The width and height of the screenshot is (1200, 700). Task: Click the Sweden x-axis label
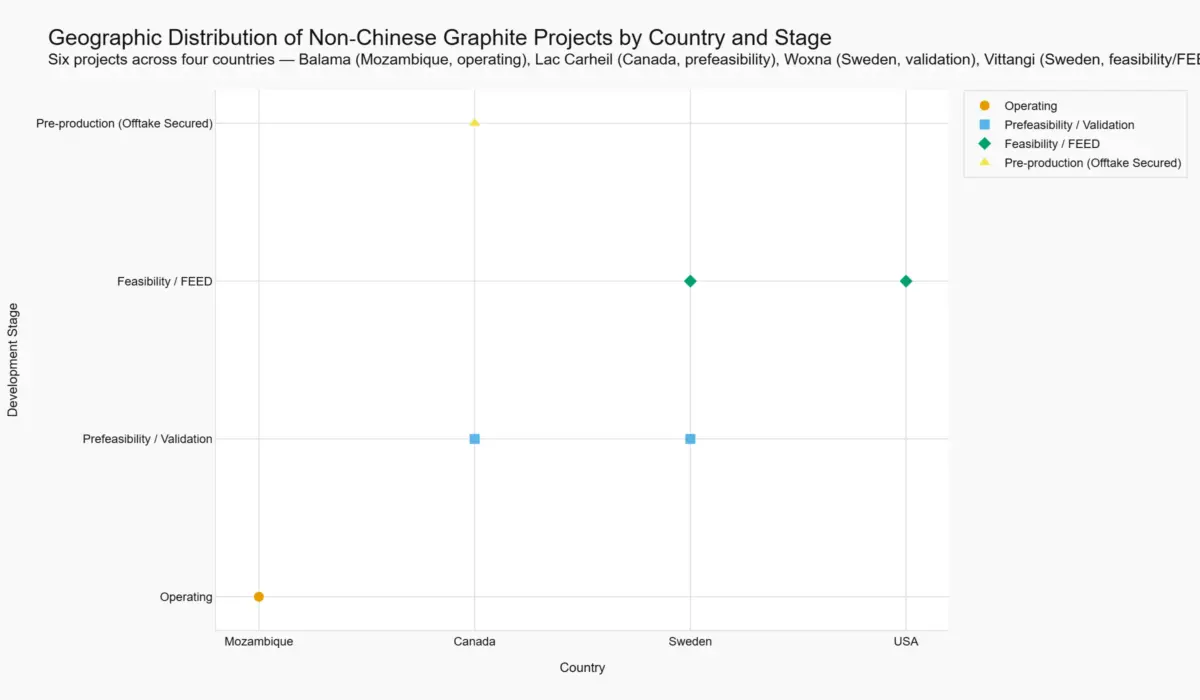[x=690, y=642]
